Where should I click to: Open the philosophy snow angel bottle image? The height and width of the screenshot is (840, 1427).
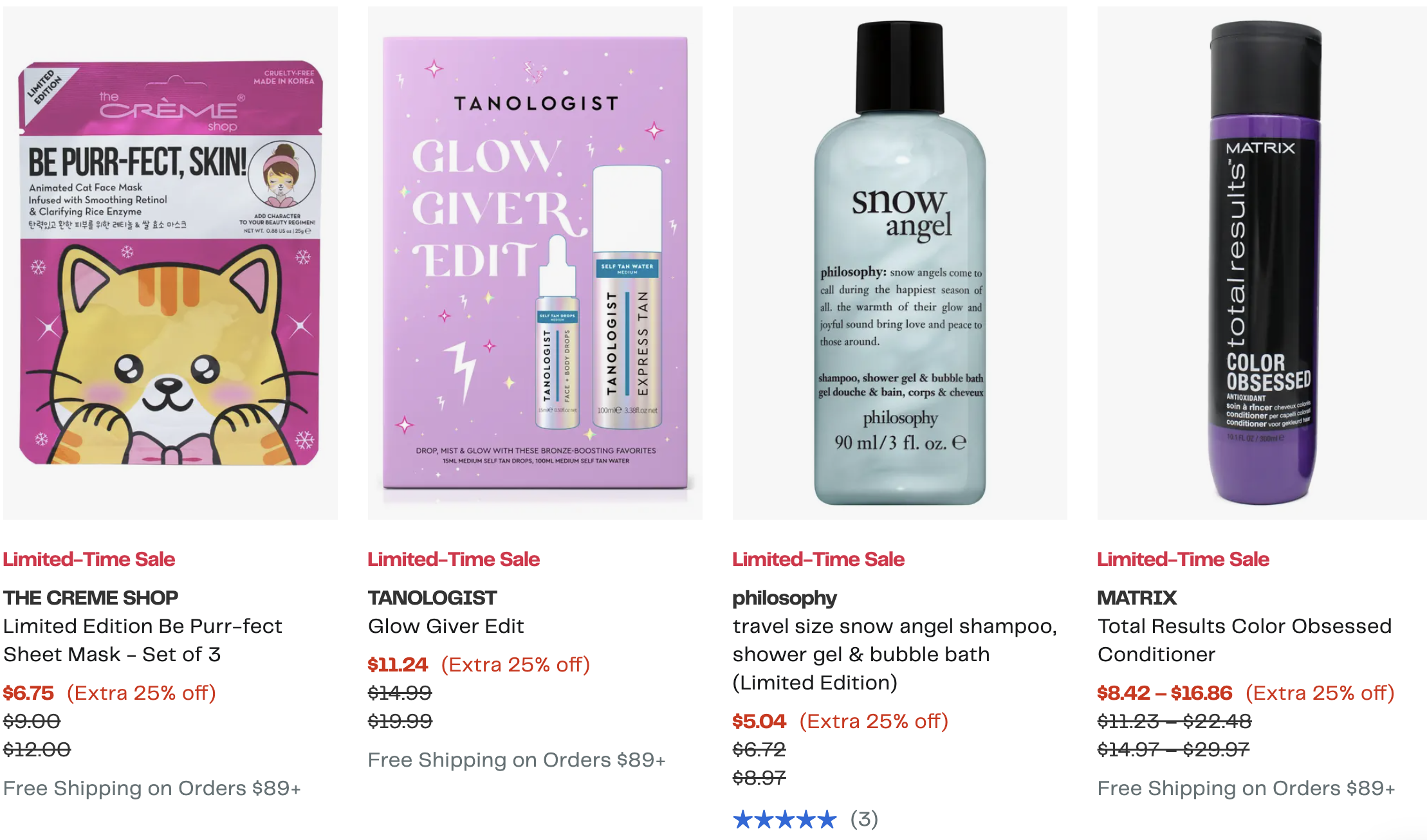click(899, 263)
